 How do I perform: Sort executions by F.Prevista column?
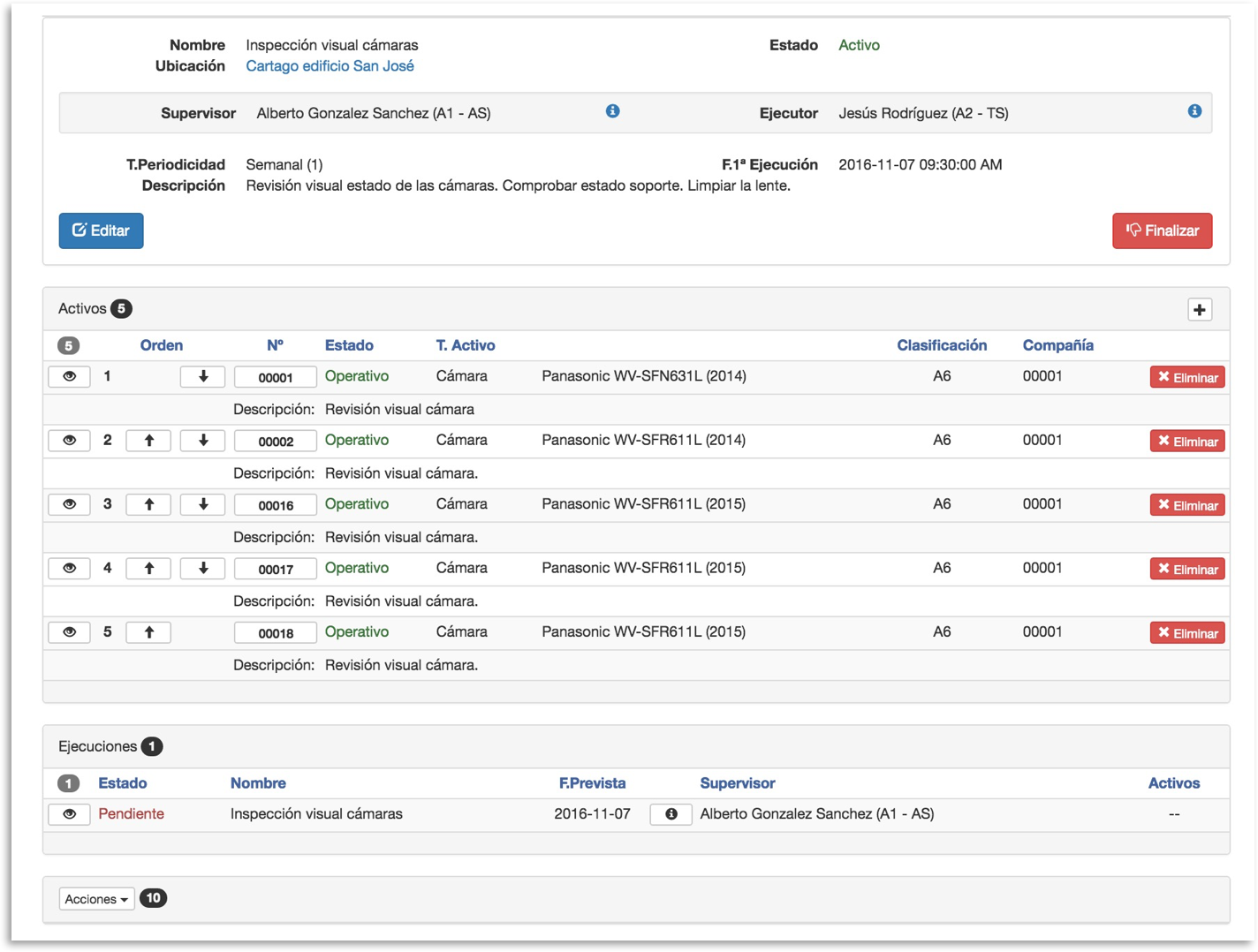tap(592, 783)
